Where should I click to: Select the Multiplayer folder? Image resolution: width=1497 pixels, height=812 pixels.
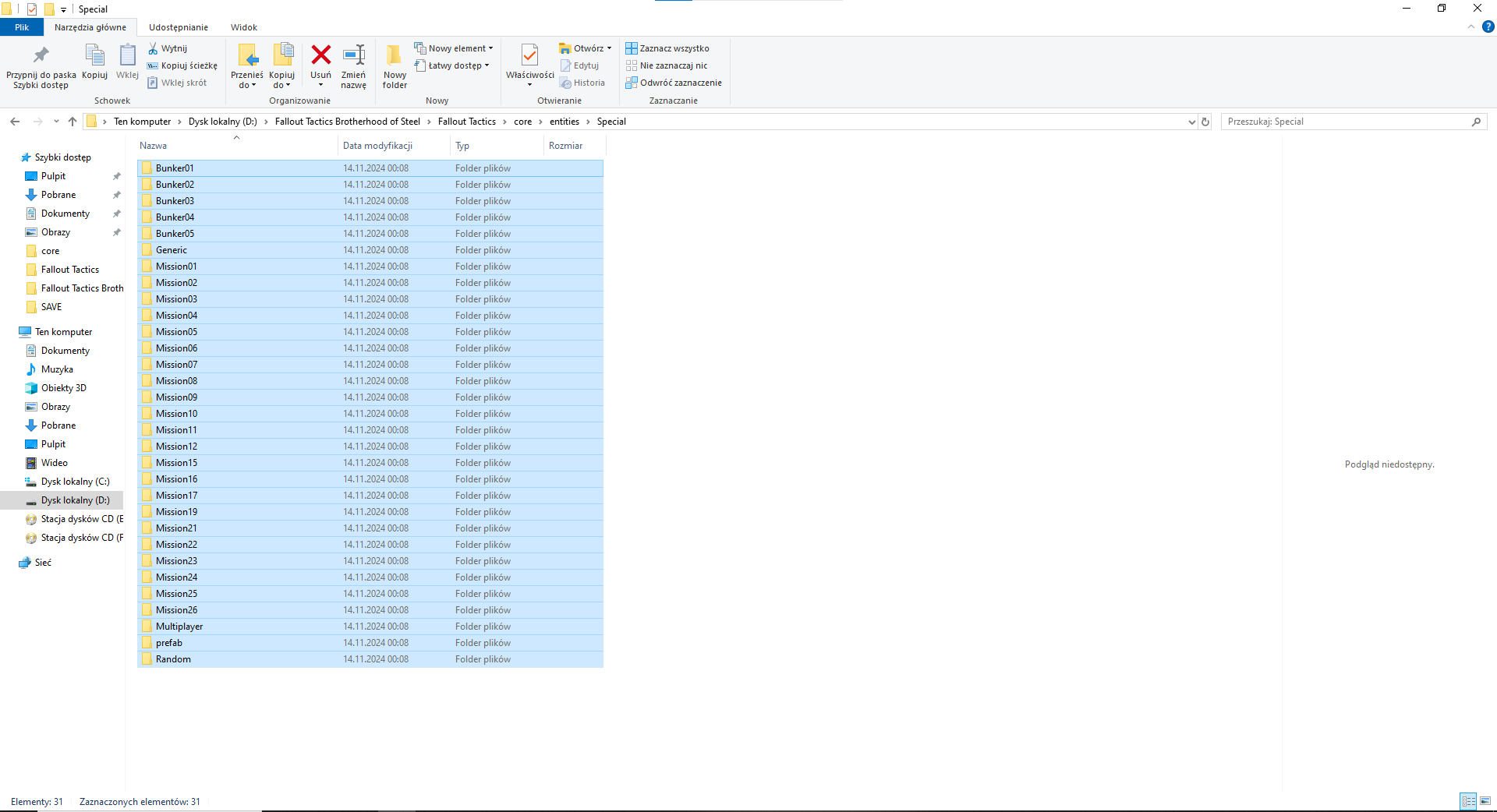(370, 627)
